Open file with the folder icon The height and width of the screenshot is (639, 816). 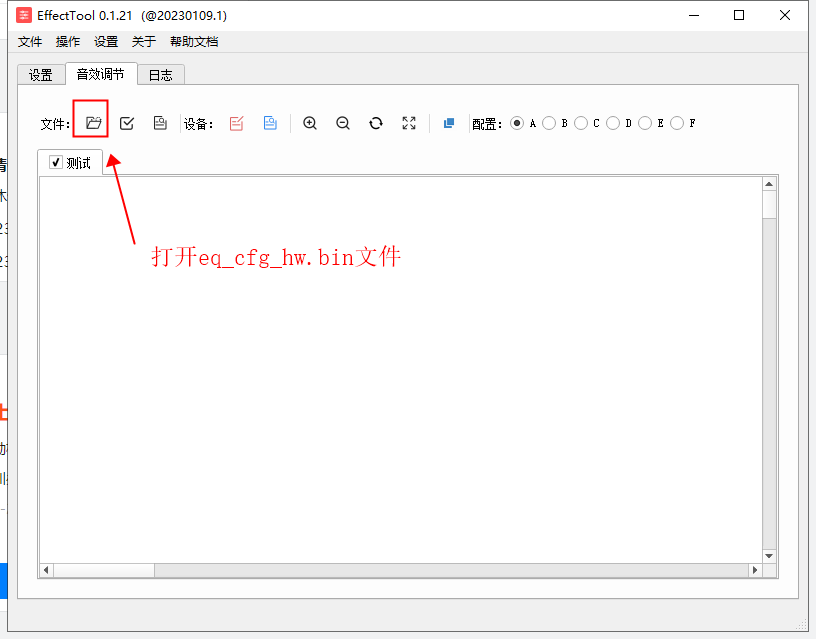tap(93, 123)
